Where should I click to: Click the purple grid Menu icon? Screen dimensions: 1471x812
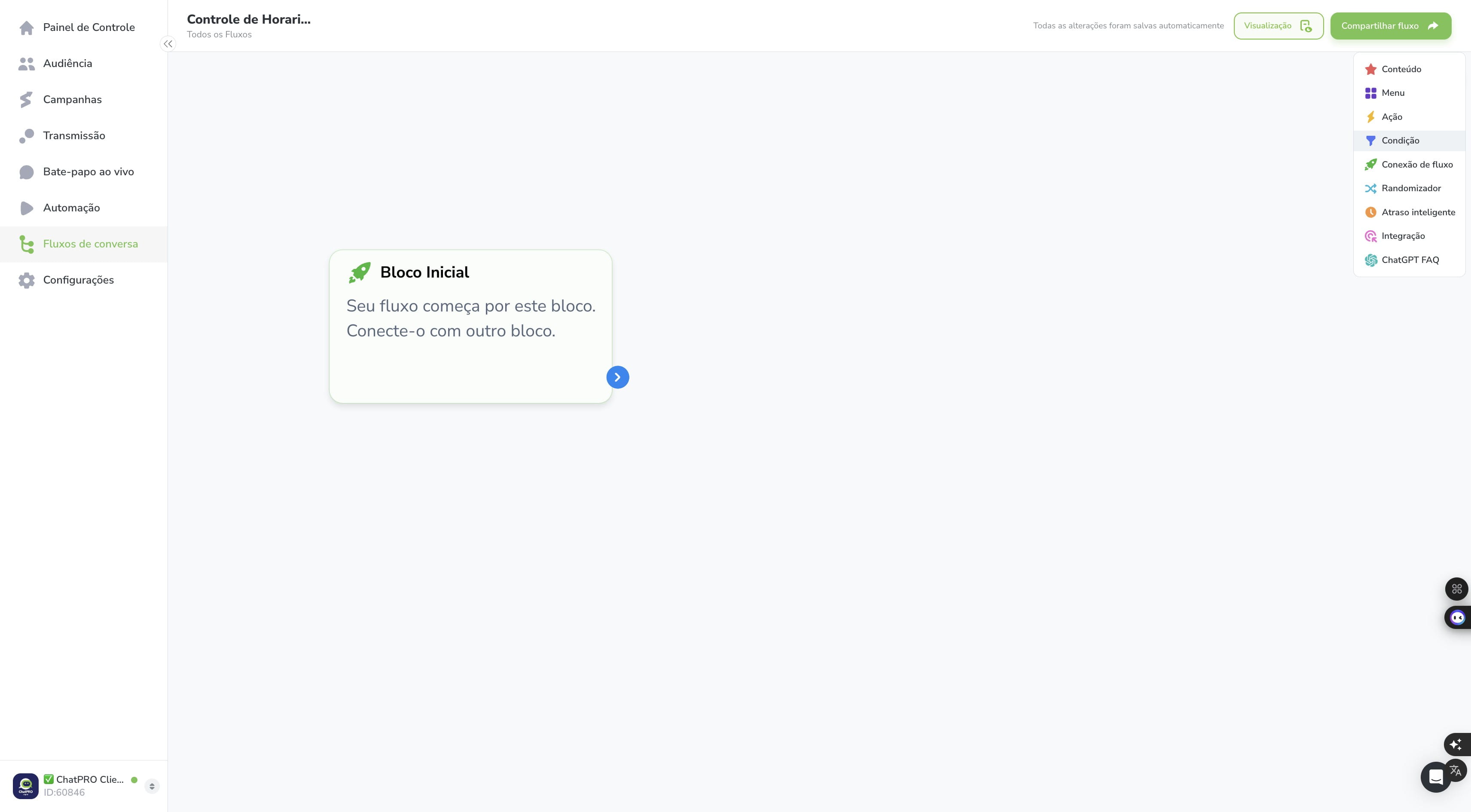[1370, 93]
